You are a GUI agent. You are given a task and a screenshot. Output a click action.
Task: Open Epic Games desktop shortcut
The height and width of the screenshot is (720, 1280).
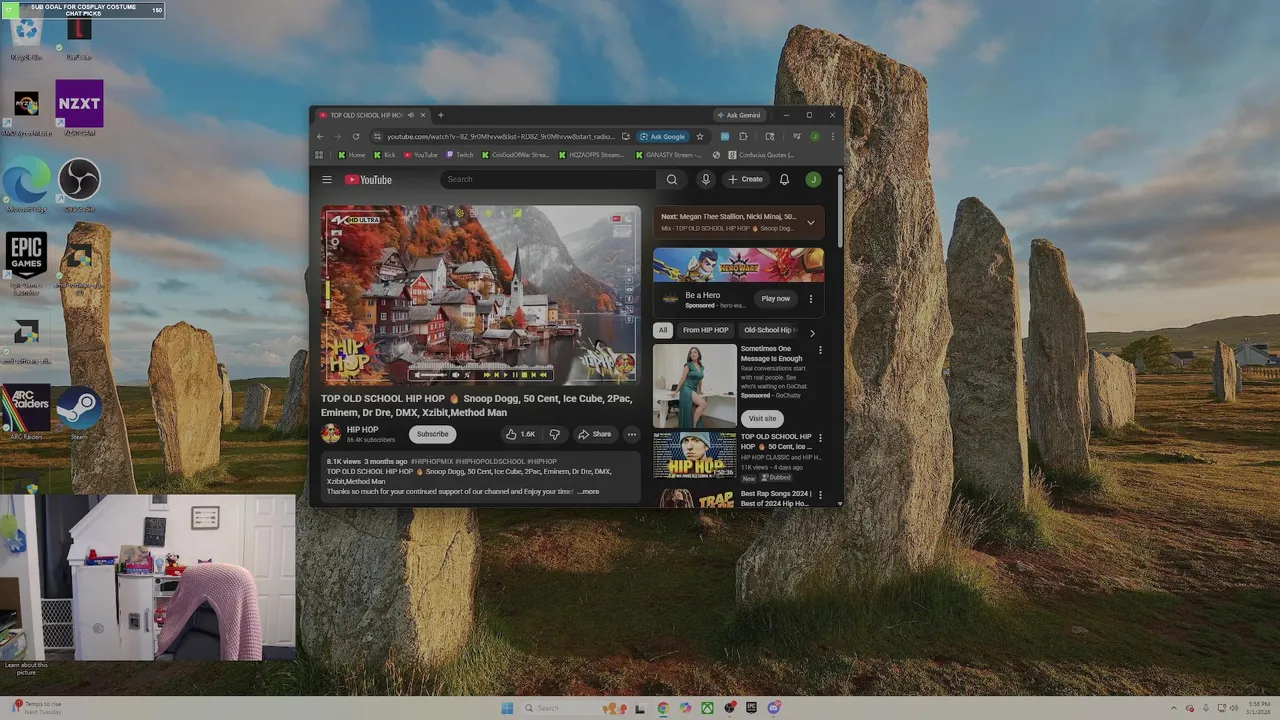pos(26,264)
